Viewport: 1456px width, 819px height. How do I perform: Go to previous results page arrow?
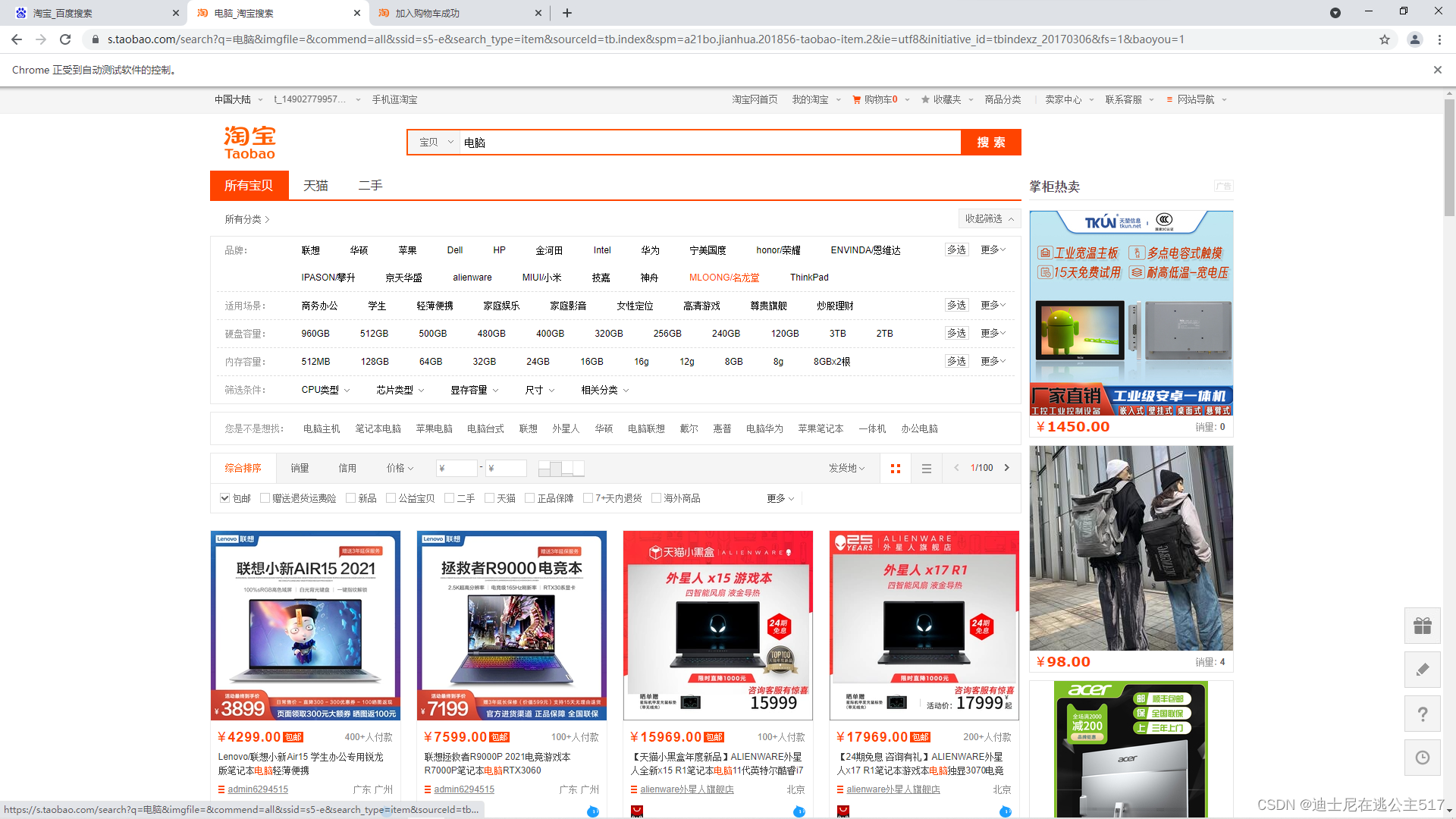point(956,468)
